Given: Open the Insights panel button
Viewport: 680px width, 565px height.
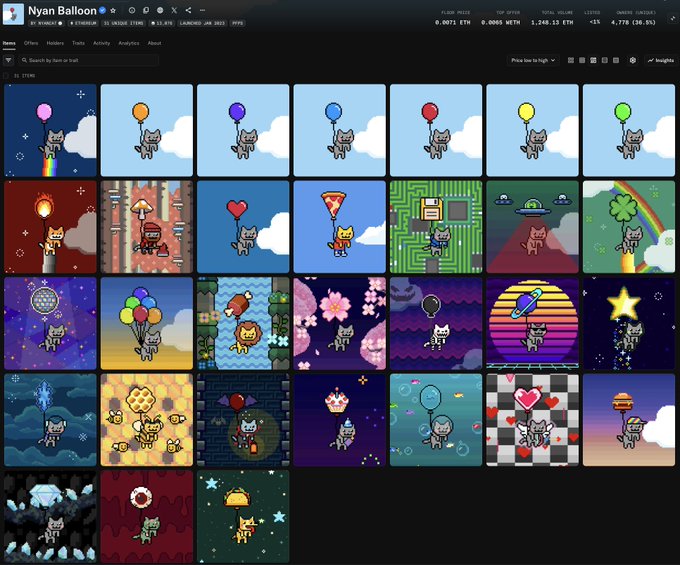Looking at the screenshot, I should tap(660, 60).
